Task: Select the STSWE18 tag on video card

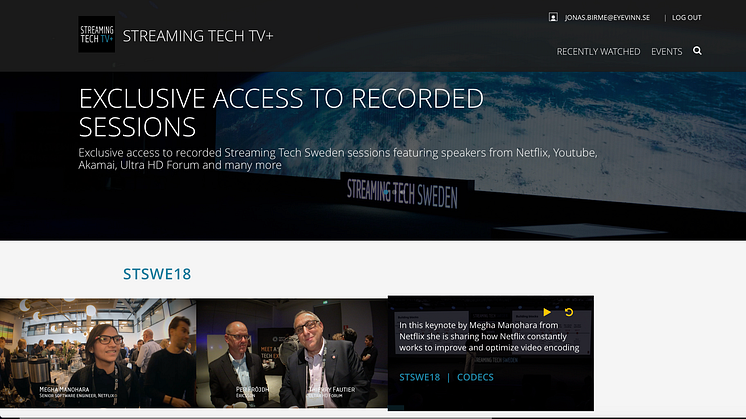Action: pyautogui.click(x=419, y=377)
